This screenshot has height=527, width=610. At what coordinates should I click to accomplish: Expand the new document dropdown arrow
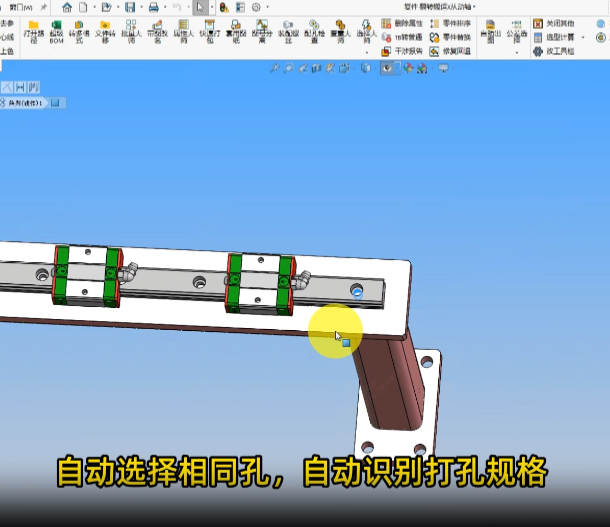[x=94, y=7]
